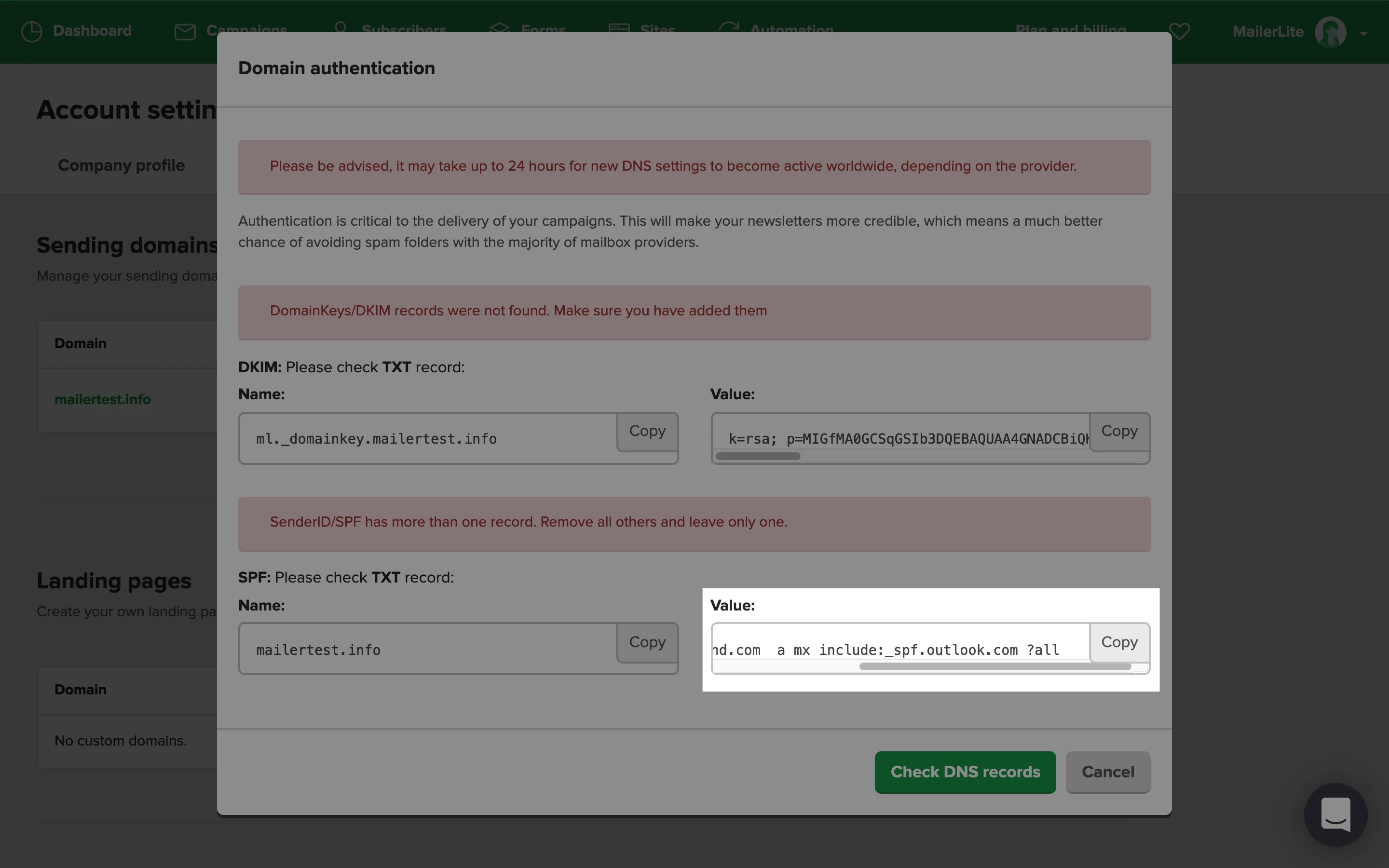1389x868 pixels.
Task: Open the mailertest.info domain link
Action: click(x=103, y=399)
